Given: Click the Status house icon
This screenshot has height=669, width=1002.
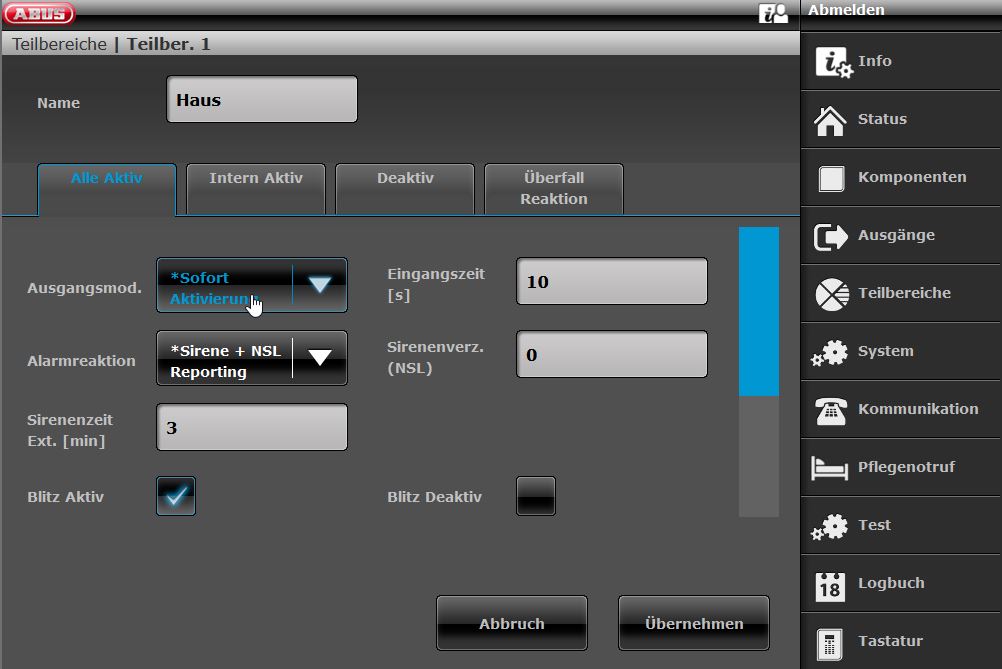Looking at the screenshot, I should 831,120.
